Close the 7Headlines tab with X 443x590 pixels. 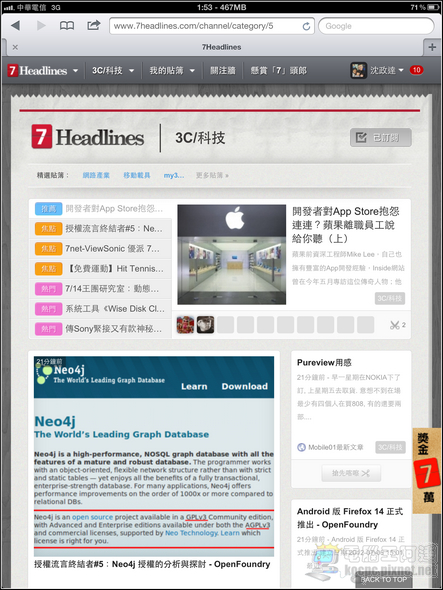click(15, 47)
